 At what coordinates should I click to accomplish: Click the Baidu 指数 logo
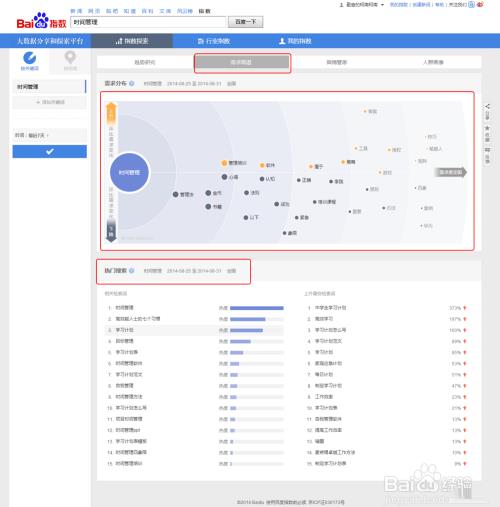41,21
